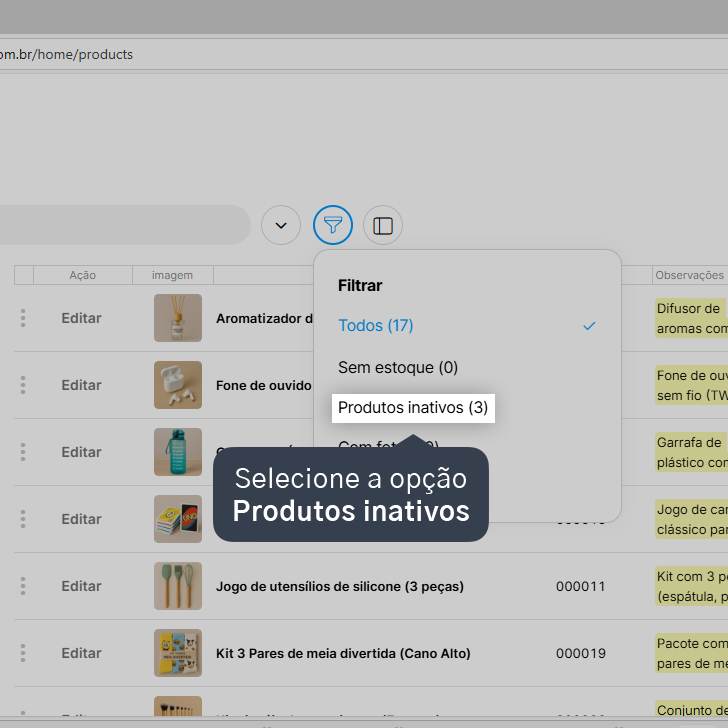The image size is (728, 728).
Task: Click Editar for Jogo de utensílios de silicone
Action: [82, 586]
